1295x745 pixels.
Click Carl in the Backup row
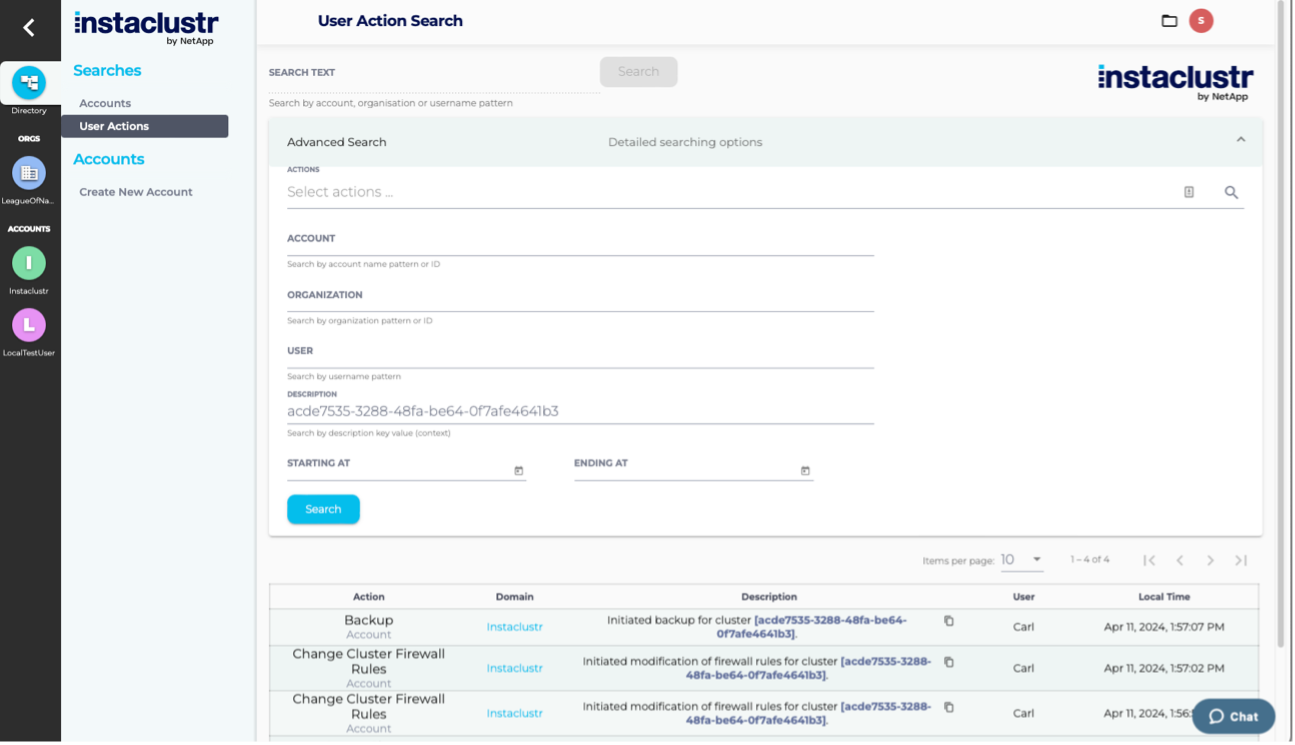tap(1023, 627)
